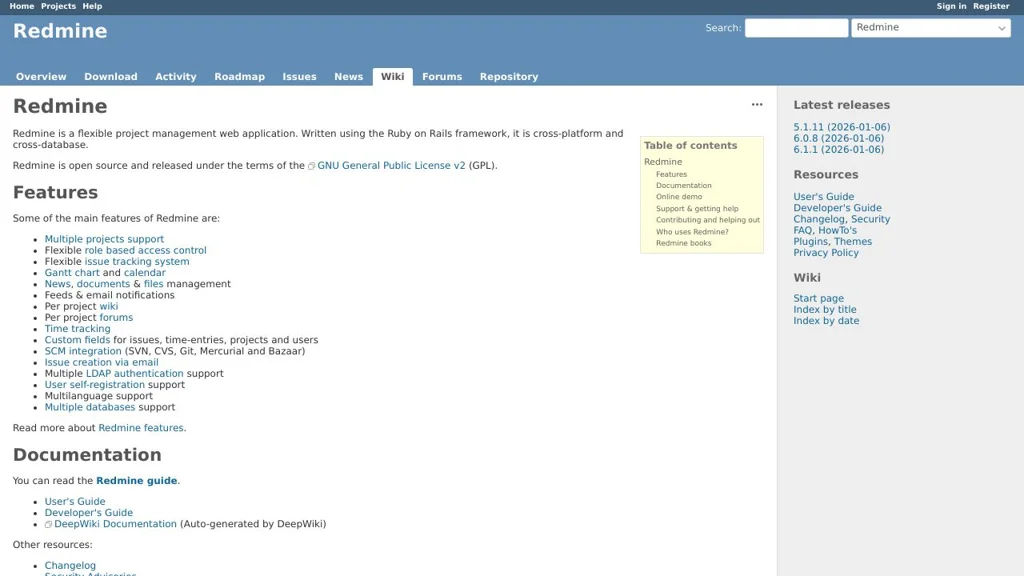The image size is (1024, 576).
Task: Switch to the Issues tab
Action: click(x=299, y=76)
